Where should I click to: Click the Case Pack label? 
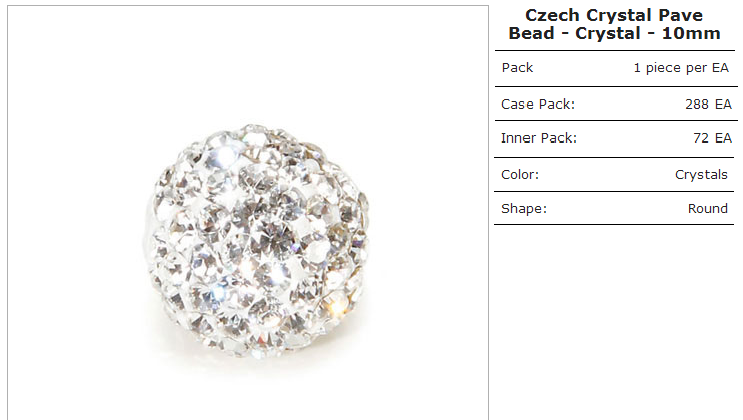coord(538,104)
